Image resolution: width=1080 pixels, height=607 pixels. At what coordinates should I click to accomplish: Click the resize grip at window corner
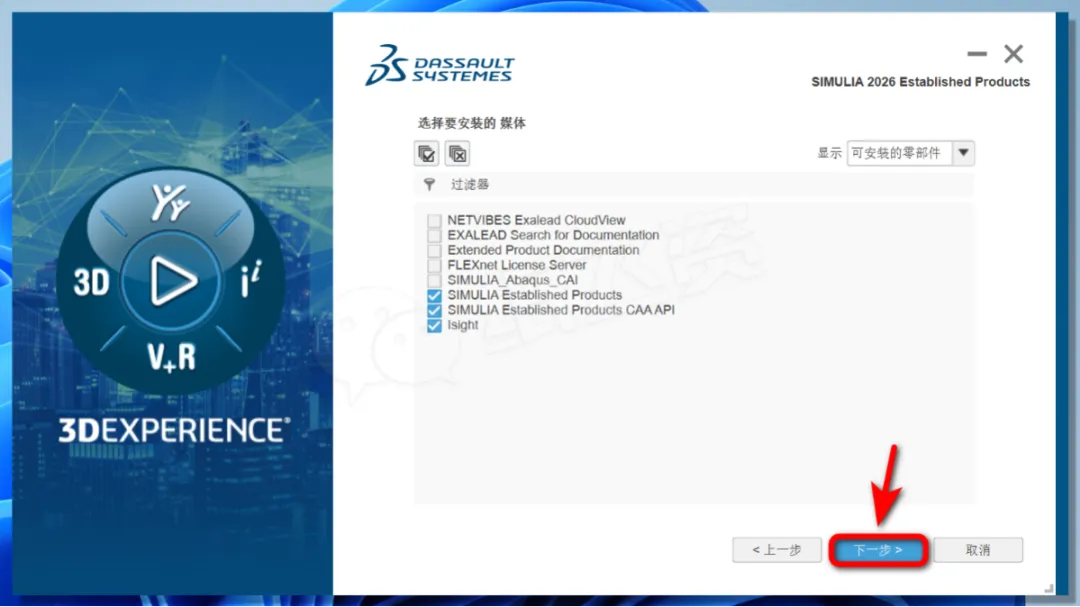(x=1048, y=588)
